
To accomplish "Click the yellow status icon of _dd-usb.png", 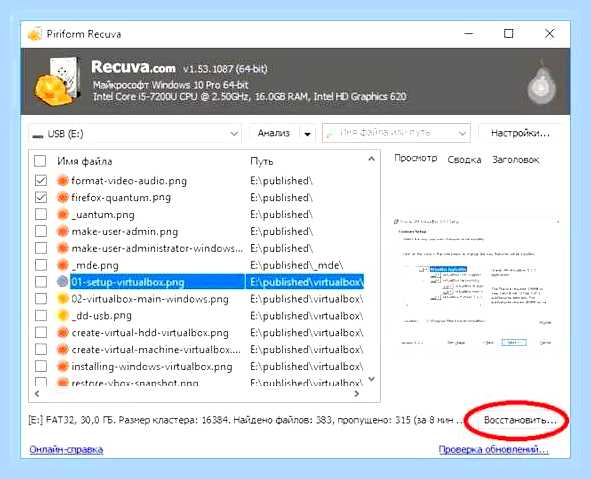I will point(63,315).
